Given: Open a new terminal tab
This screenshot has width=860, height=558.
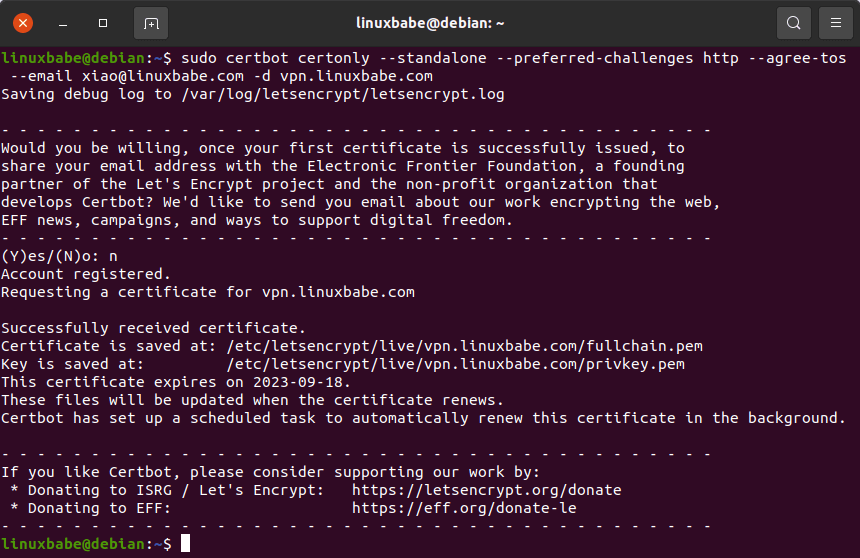Looking at the screenshot, I should tap(150, 23).
